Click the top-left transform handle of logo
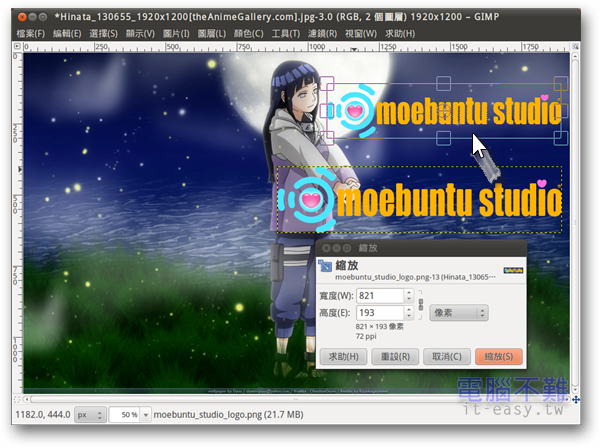 [327, 83]
